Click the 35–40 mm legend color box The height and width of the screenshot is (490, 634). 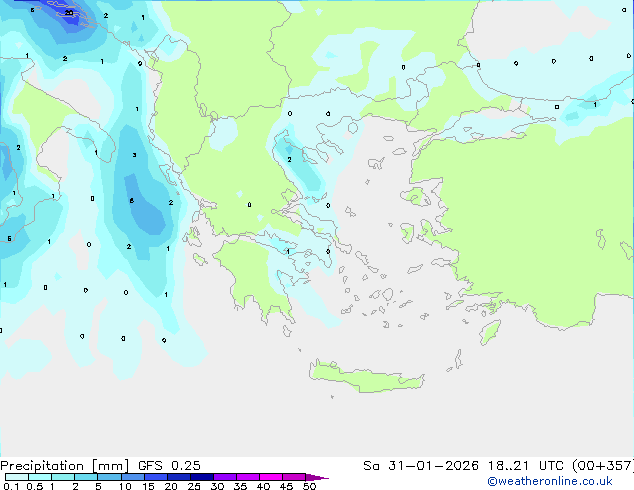point(248,477)
